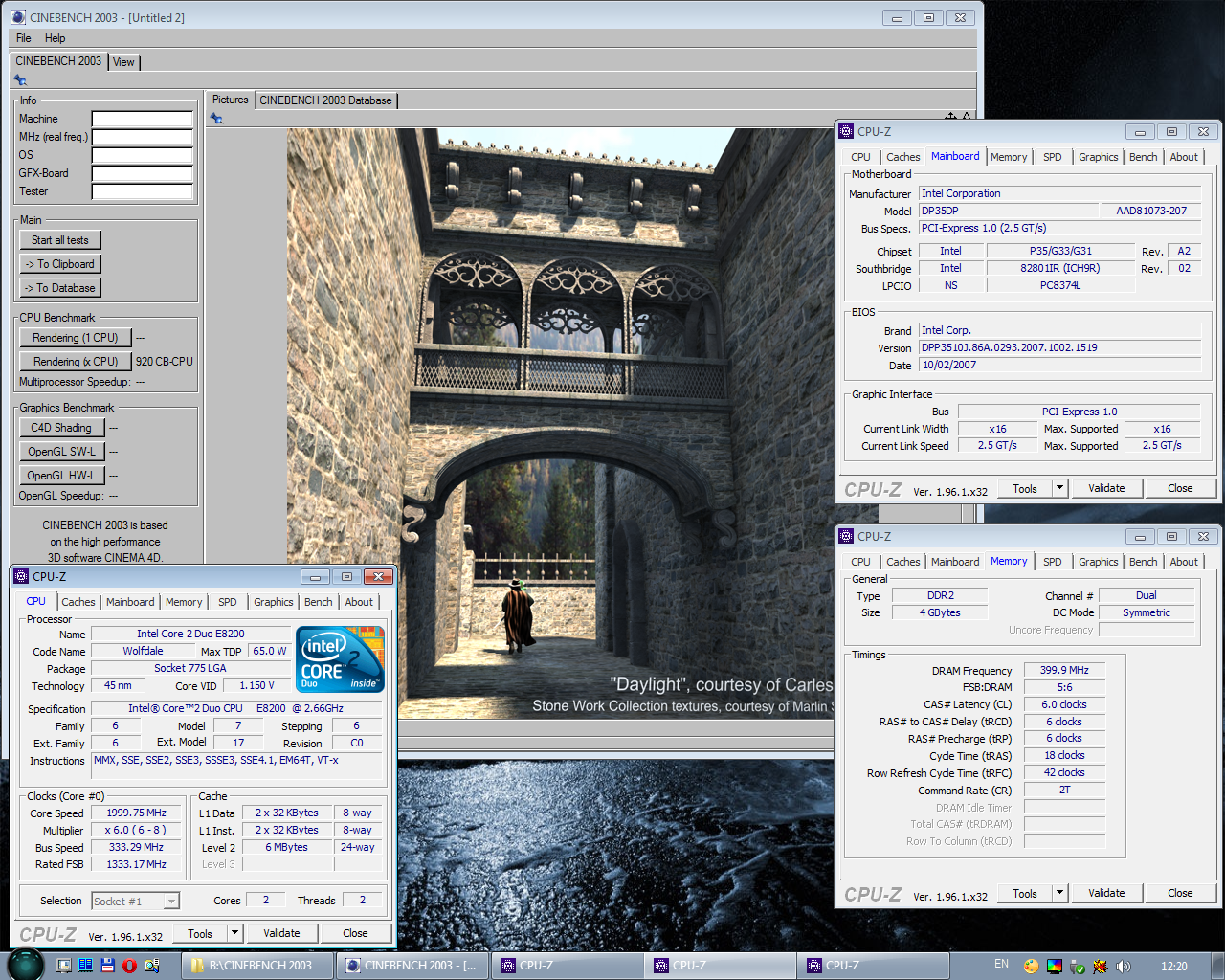Click the EN language indicator
This screenshot has height=980, width=1225.
pyautogui.click(x=1001, y=965)
